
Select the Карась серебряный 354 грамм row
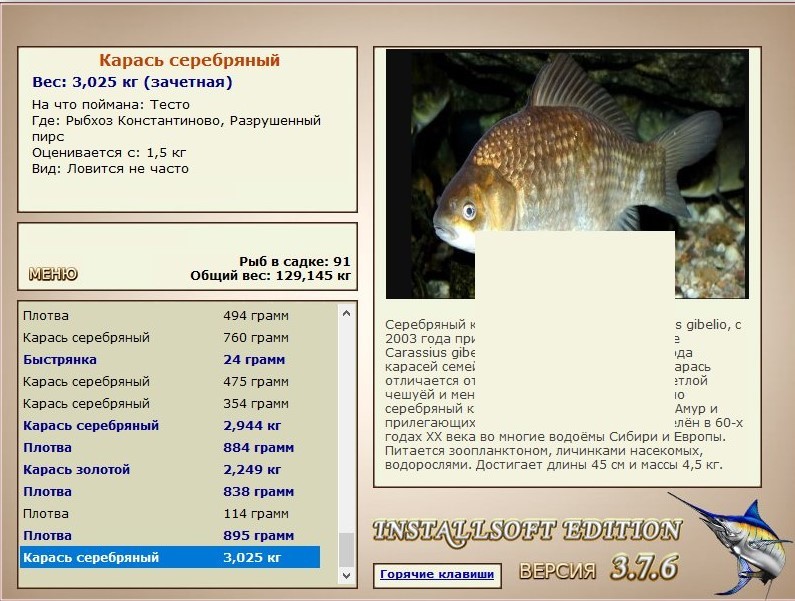point(170,403)
